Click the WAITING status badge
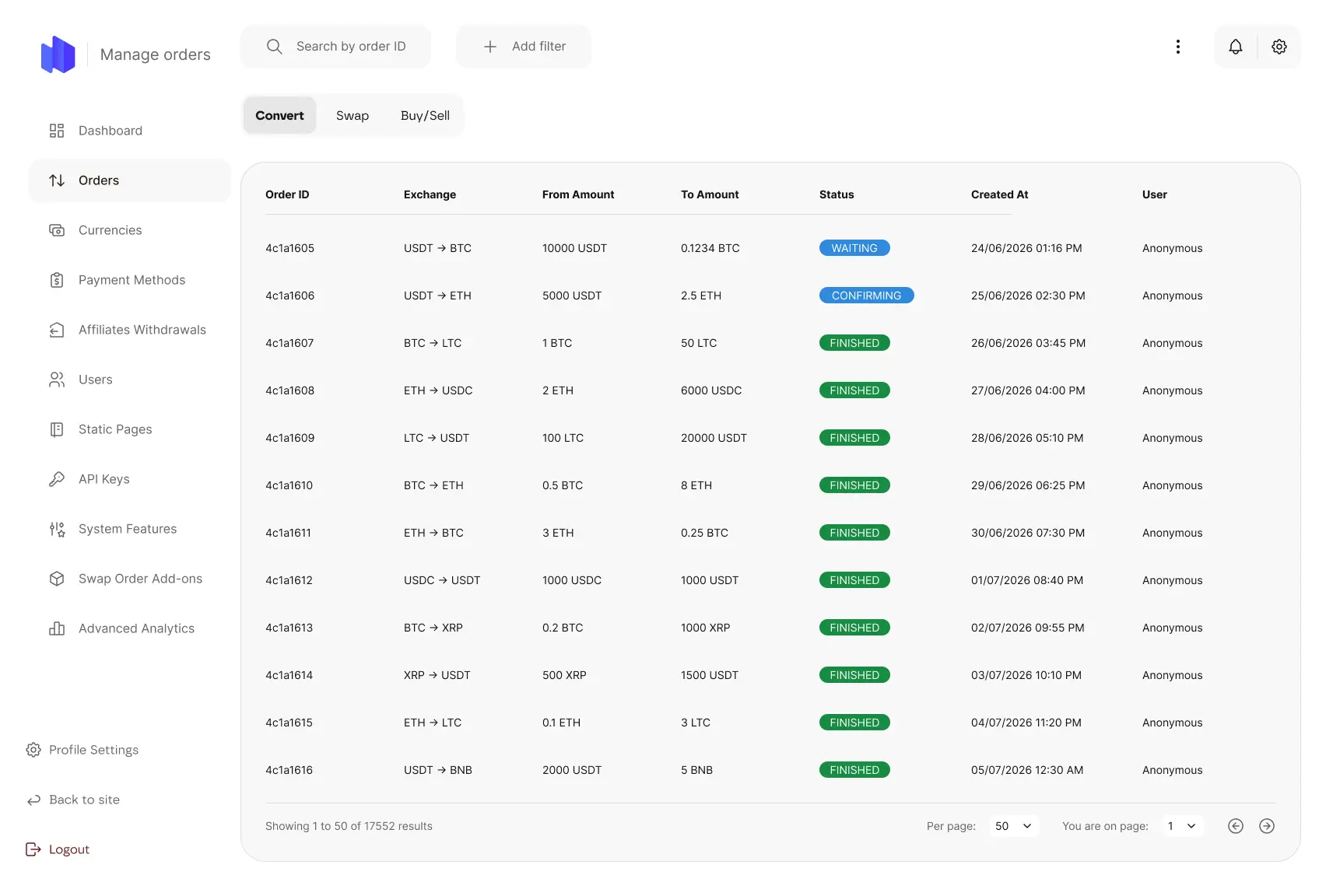 (x=854, y=248)
